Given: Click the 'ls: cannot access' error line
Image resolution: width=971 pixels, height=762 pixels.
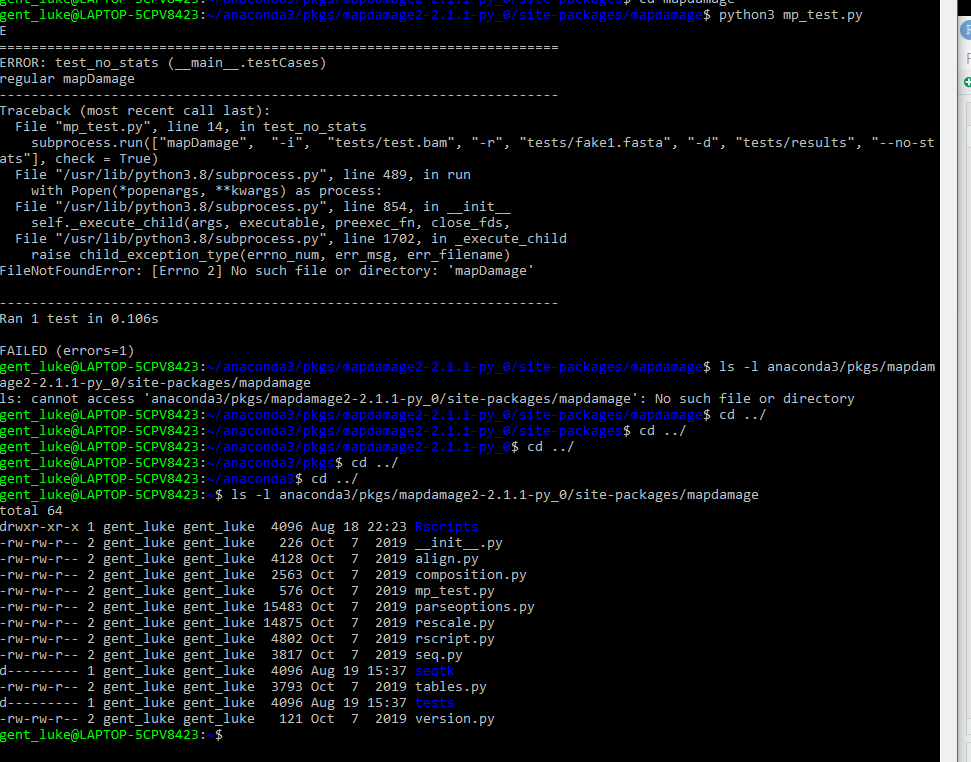Looking at the screenshot, I should [x=427, y=399].
